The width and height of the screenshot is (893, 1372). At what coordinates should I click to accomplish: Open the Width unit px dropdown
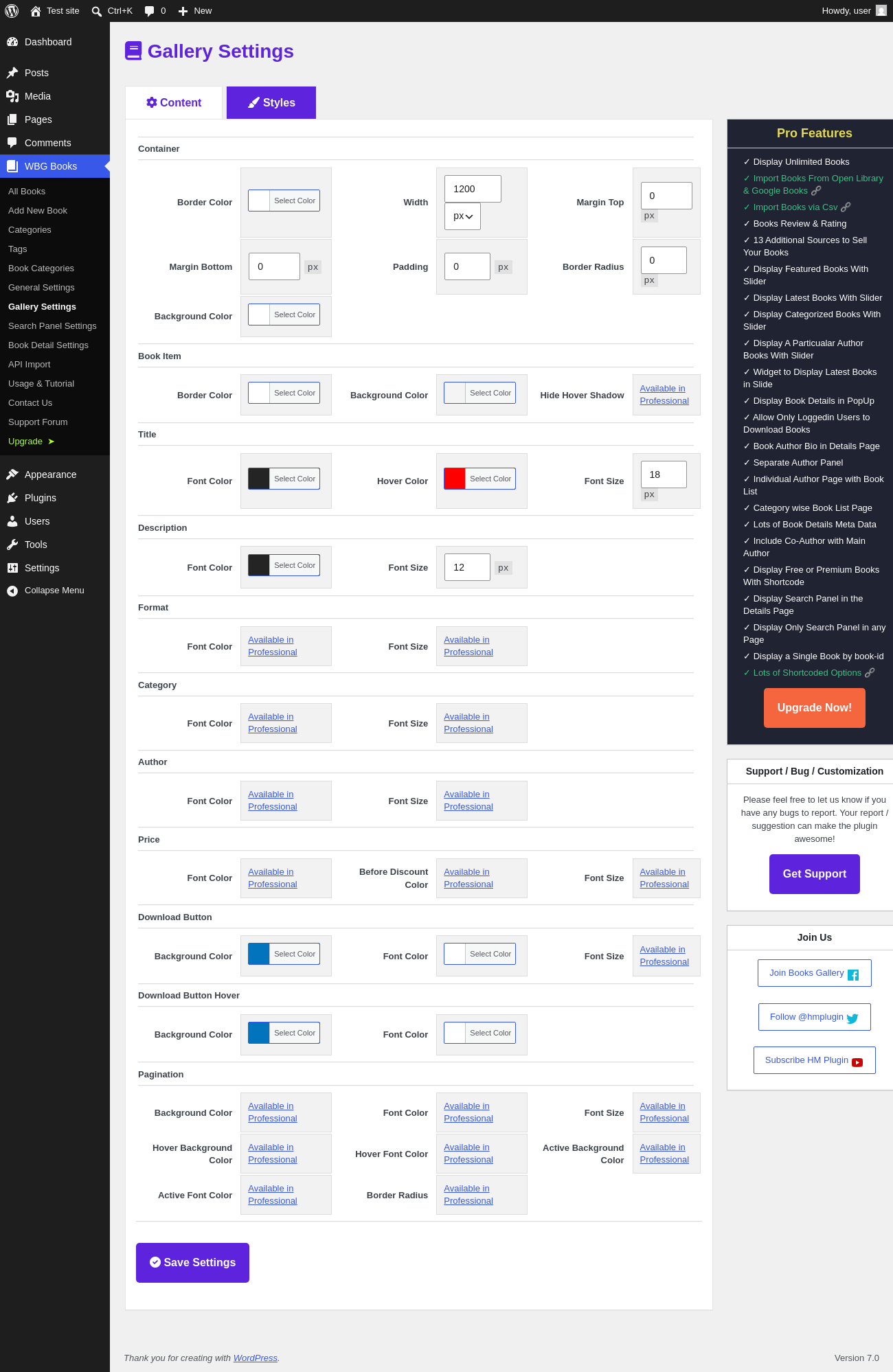point(462,216)
